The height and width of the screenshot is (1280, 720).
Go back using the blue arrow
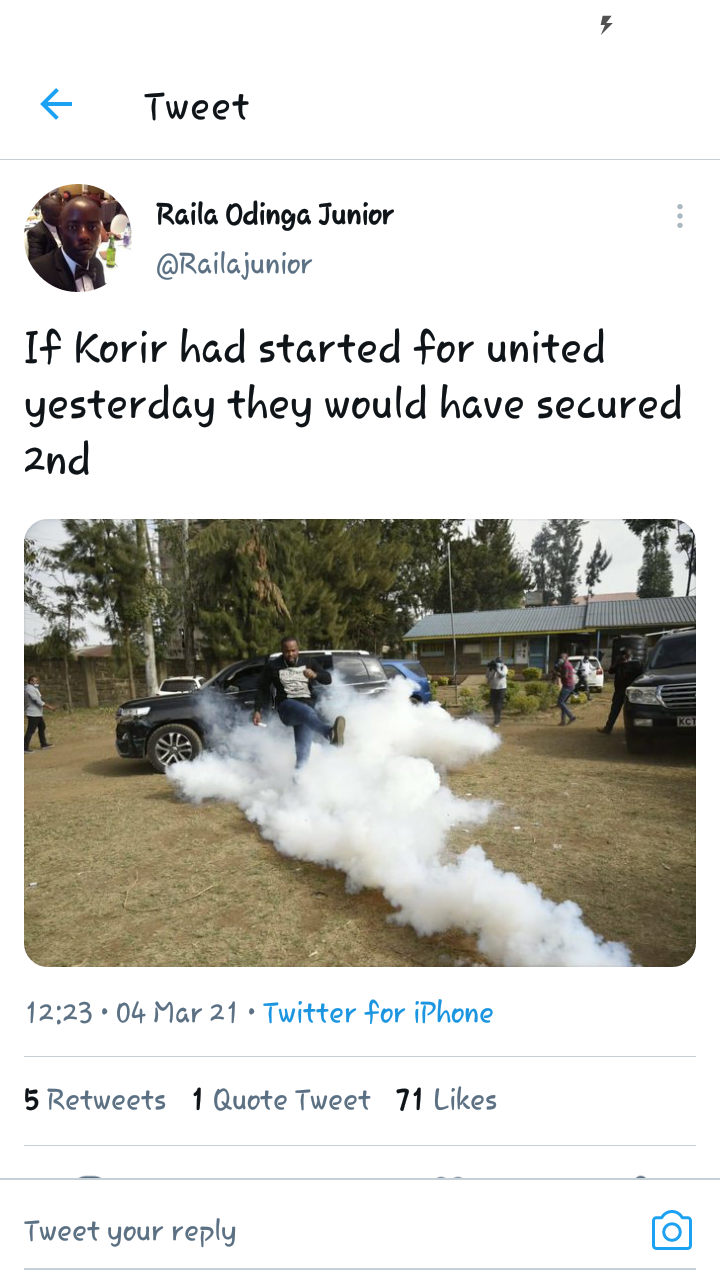click(56, 104)
